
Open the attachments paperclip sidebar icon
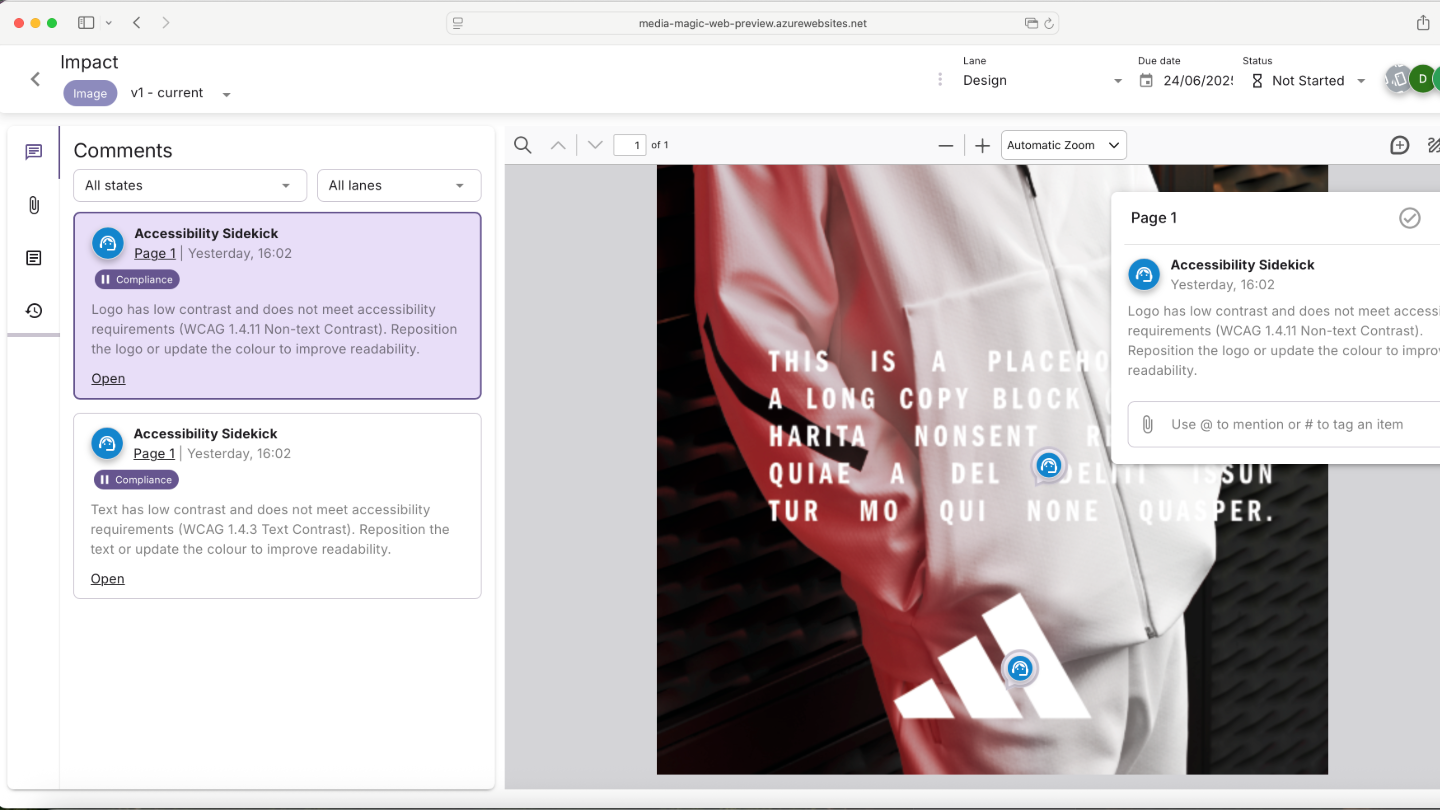34,205
